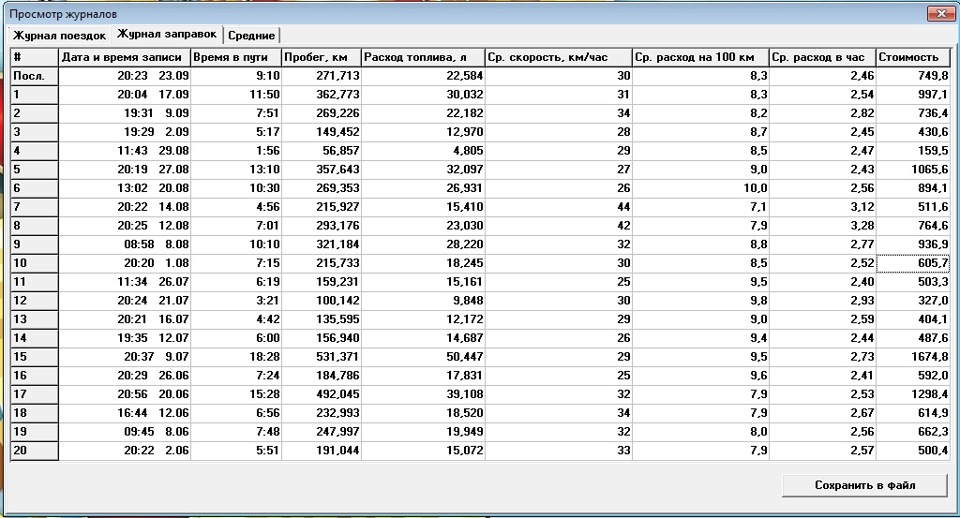Viewport: 960px width, 518px height.
Task: Click mileage cell 56,857
Action: pyautogui.click(x=321, y=151)
